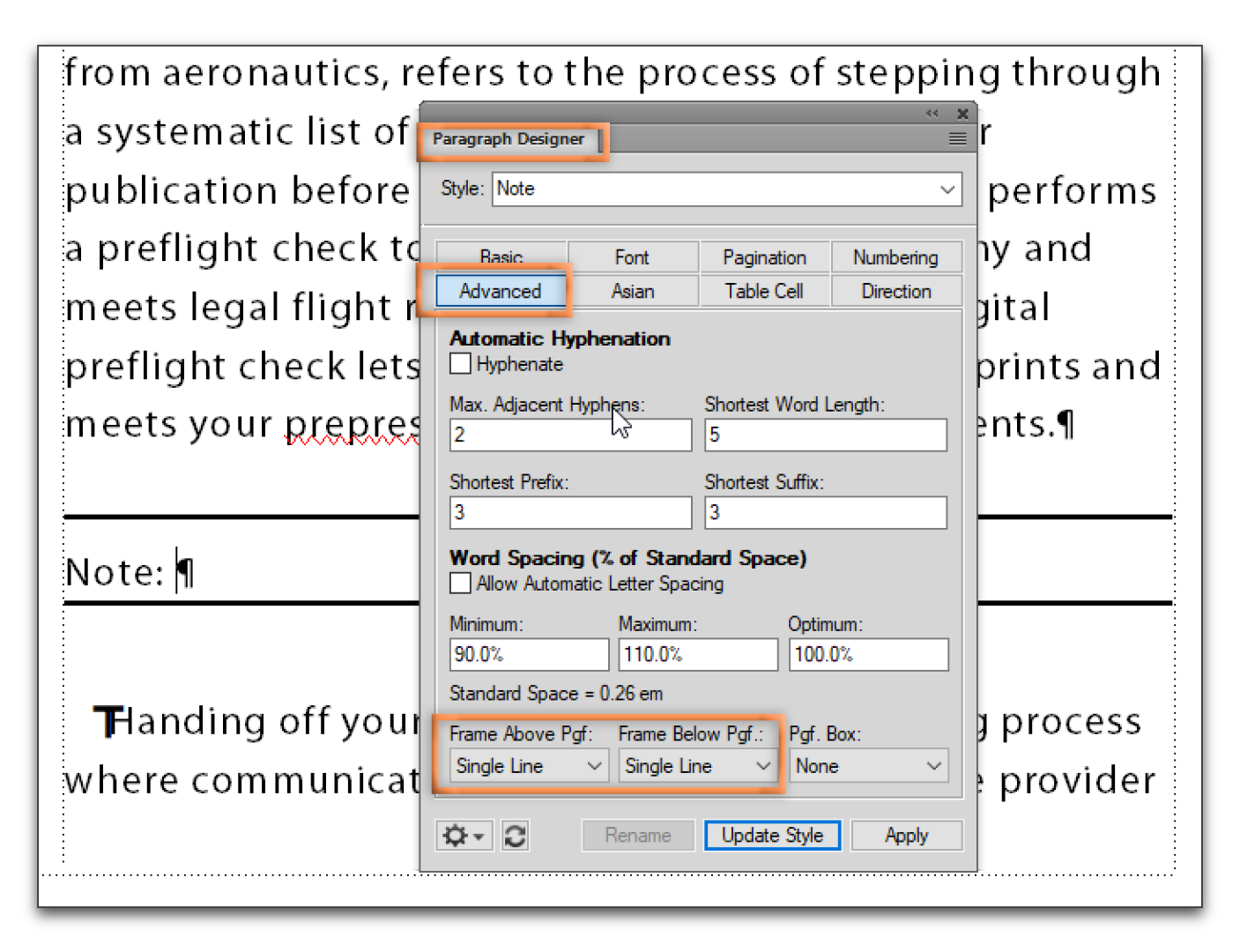This screenshot has width=1240, height=952.
Task: Open the Direction tab
Action: click(x=895, y=291)
